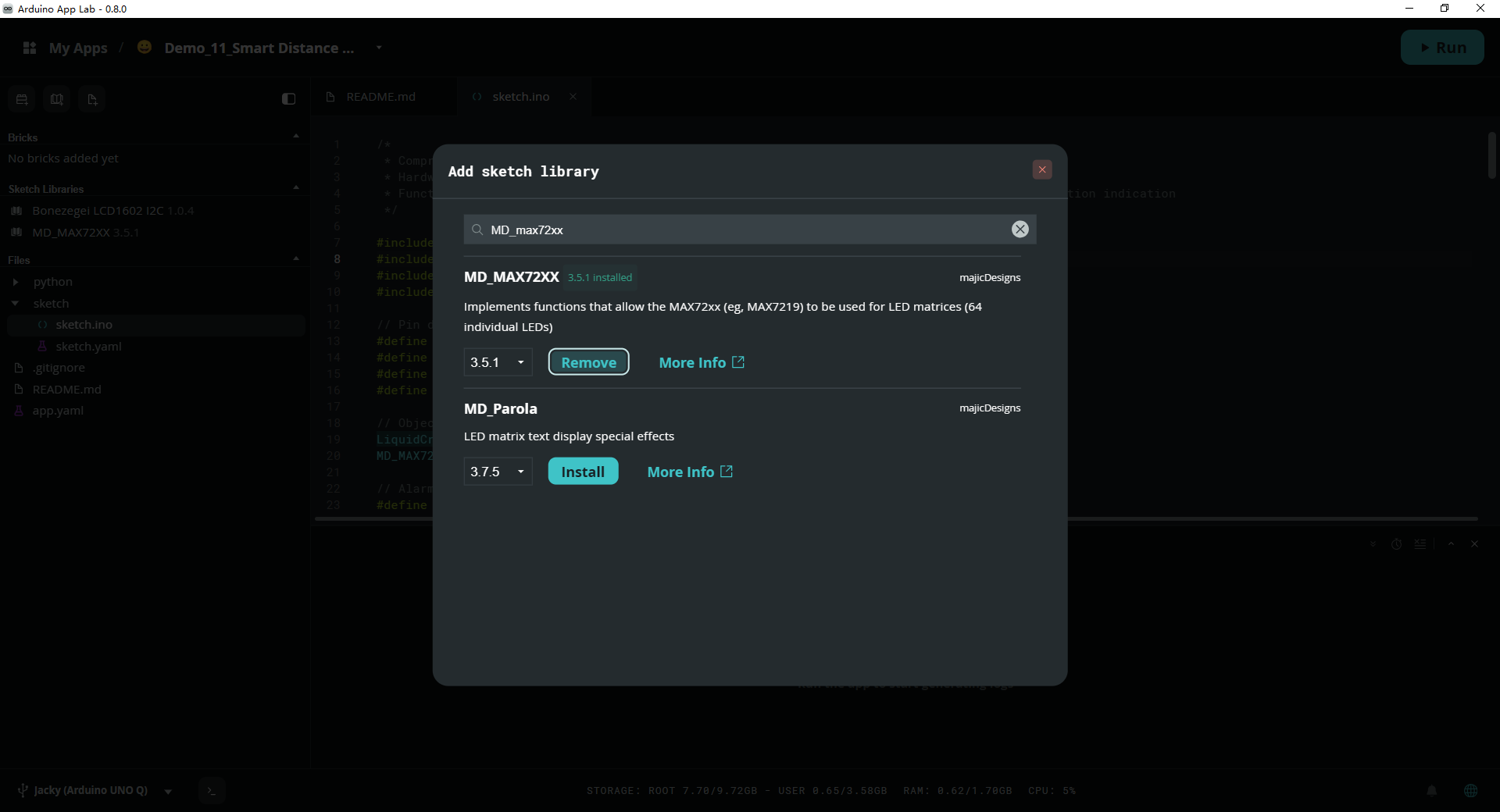Open the terminal icon in status bar
The image size is (1500, 812).
(212, 790)
